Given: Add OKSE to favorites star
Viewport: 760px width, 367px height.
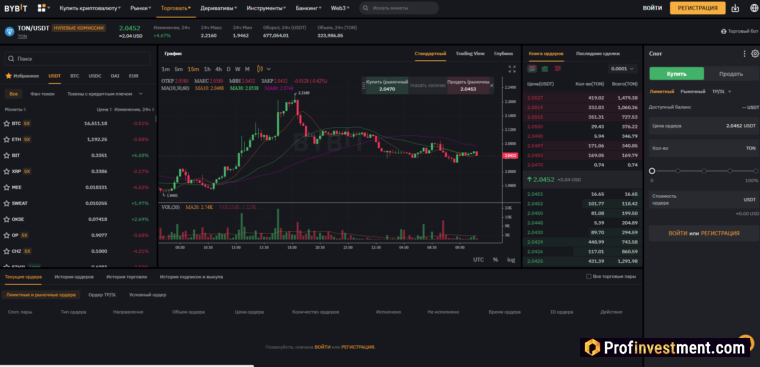Looking at the screenshot, I should pyautogui.click(x=7, y=219).
